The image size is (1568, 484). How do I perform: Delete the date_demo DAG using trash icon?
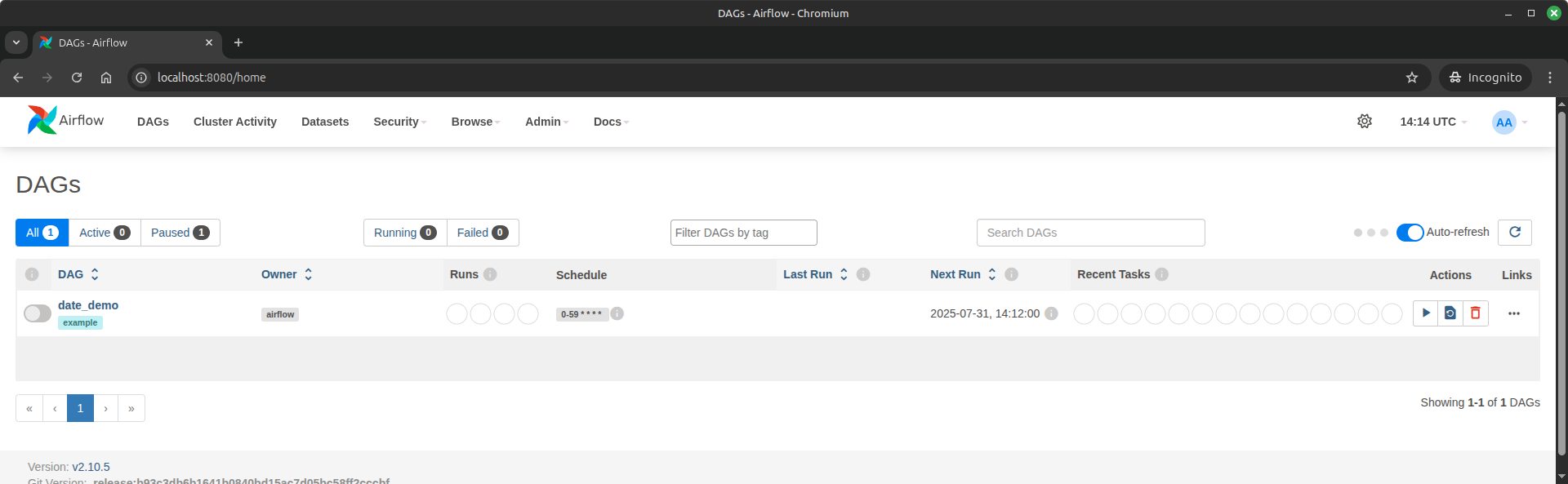1475,313
